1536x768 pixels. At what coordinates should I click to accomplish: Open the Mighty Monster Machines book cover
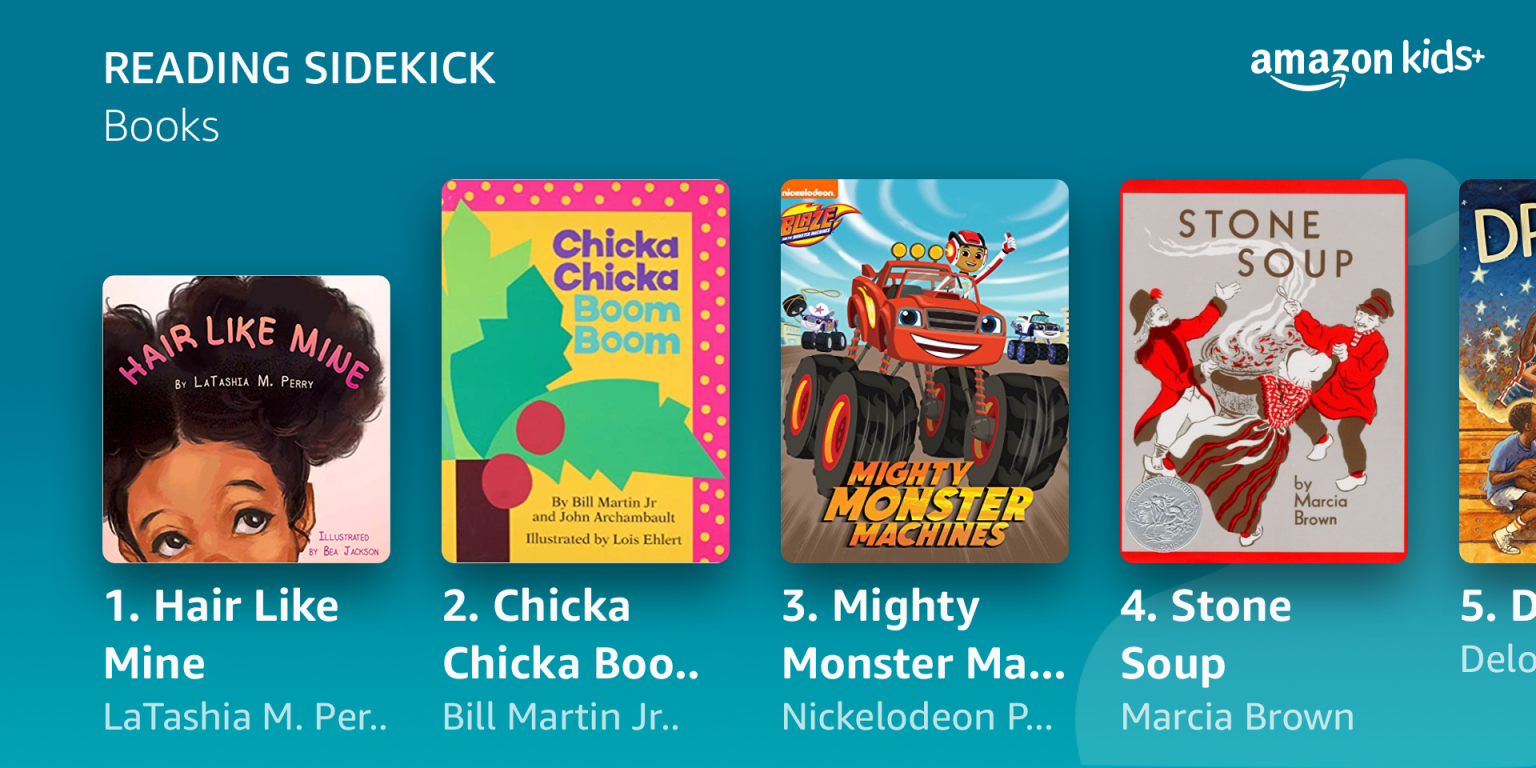pyautogui.click(x=924, y=371)
